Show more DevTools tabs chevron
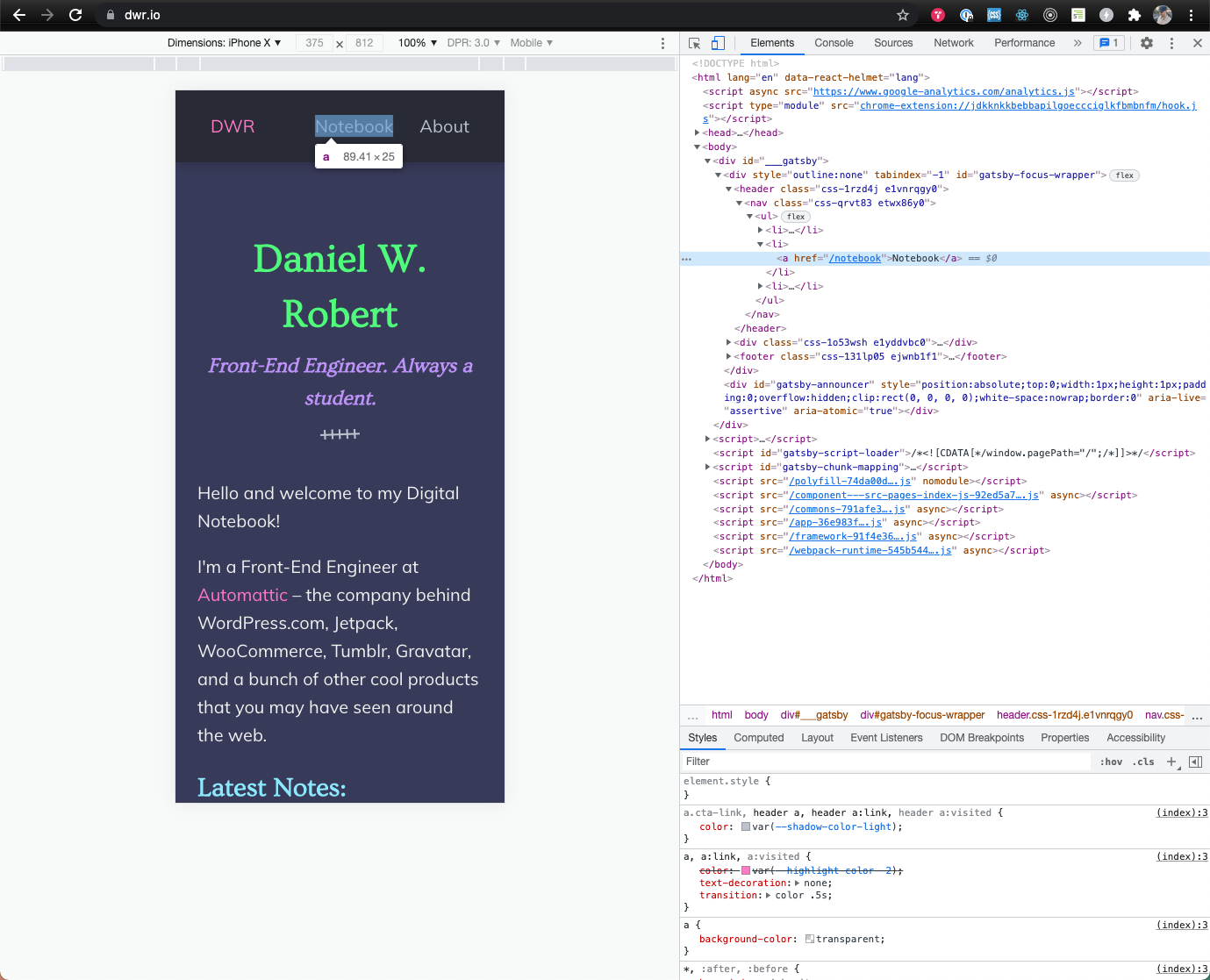 point(1078,43)
